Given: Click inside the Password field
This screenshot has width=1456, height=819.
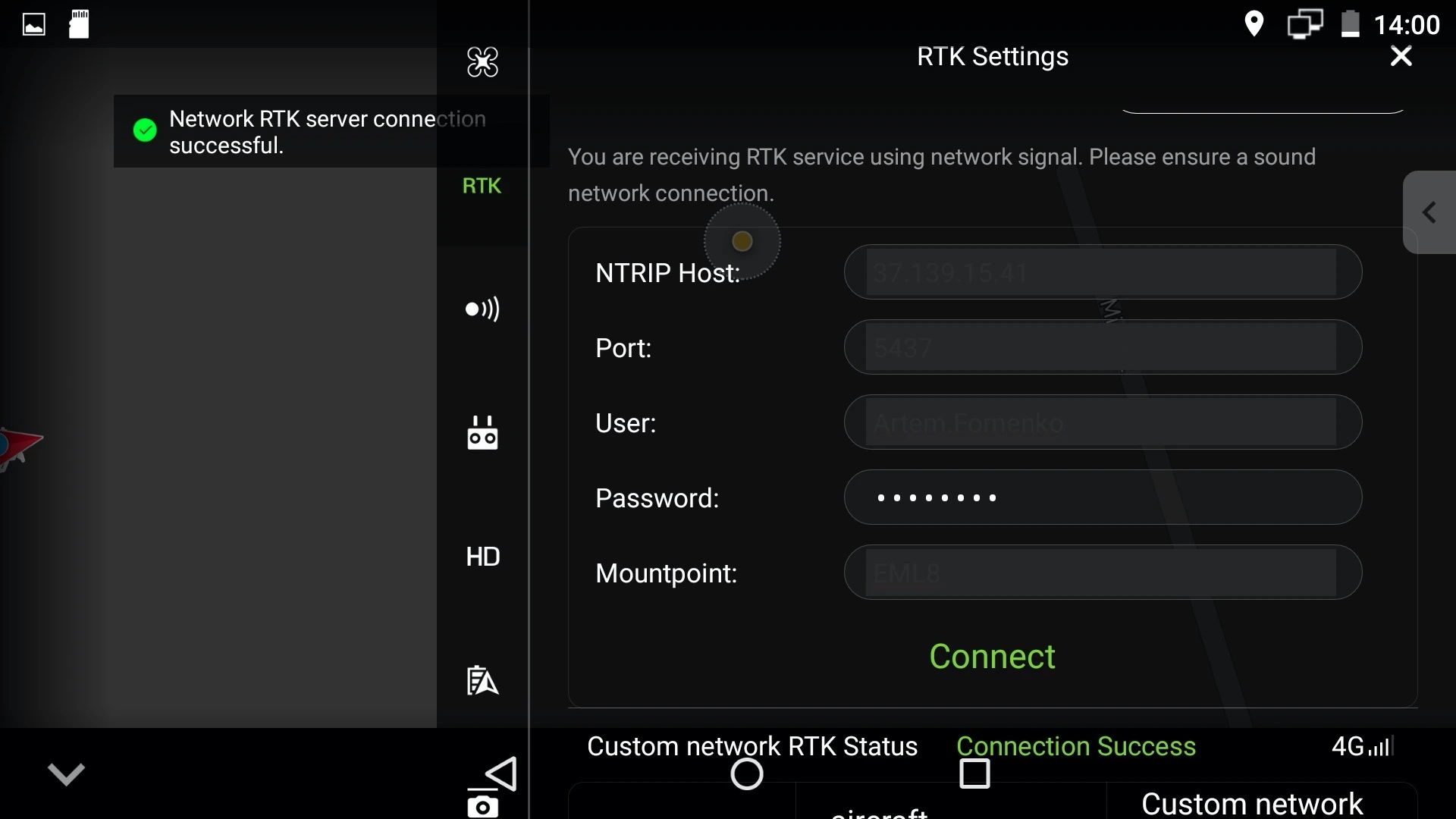Looking at the screenshot, I should click(x=1100, y=497).
